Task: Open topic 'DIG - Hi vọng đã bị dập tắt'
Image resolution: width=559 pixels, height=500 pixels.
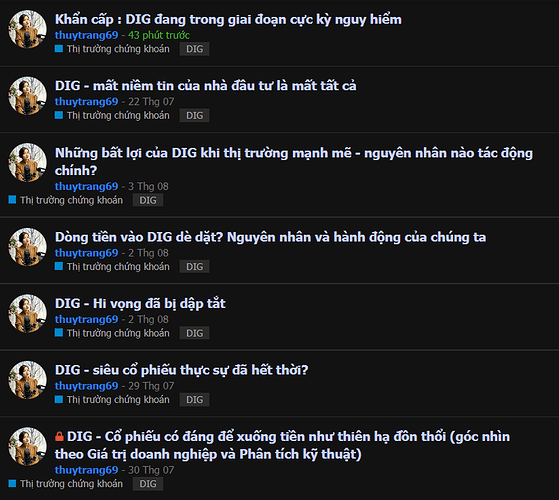Action: 140,303
